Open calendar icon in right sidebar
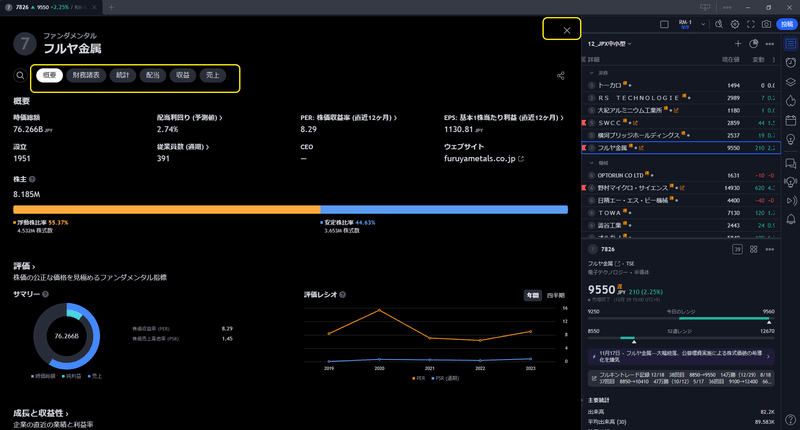800x430 pixels. pos(790,120)
